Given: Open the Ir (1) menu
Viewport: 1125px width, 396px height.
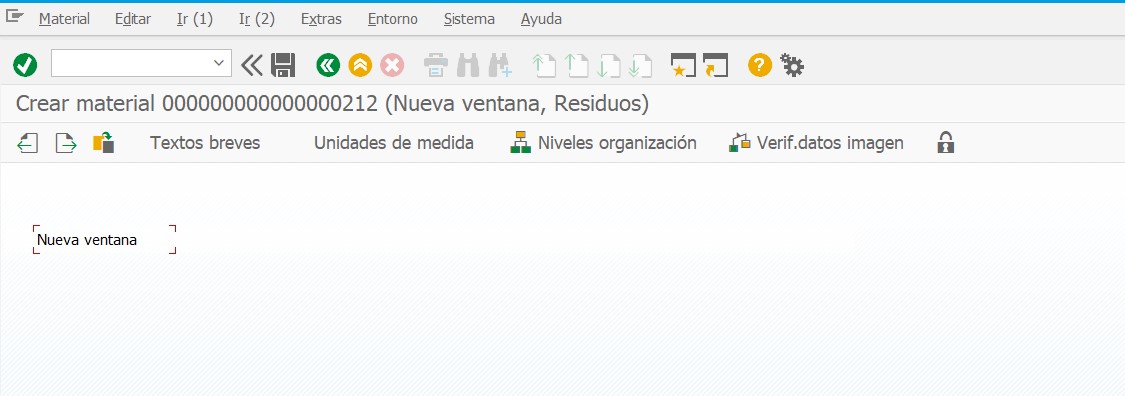Looking at the screenshot, I should coord(195,19).
